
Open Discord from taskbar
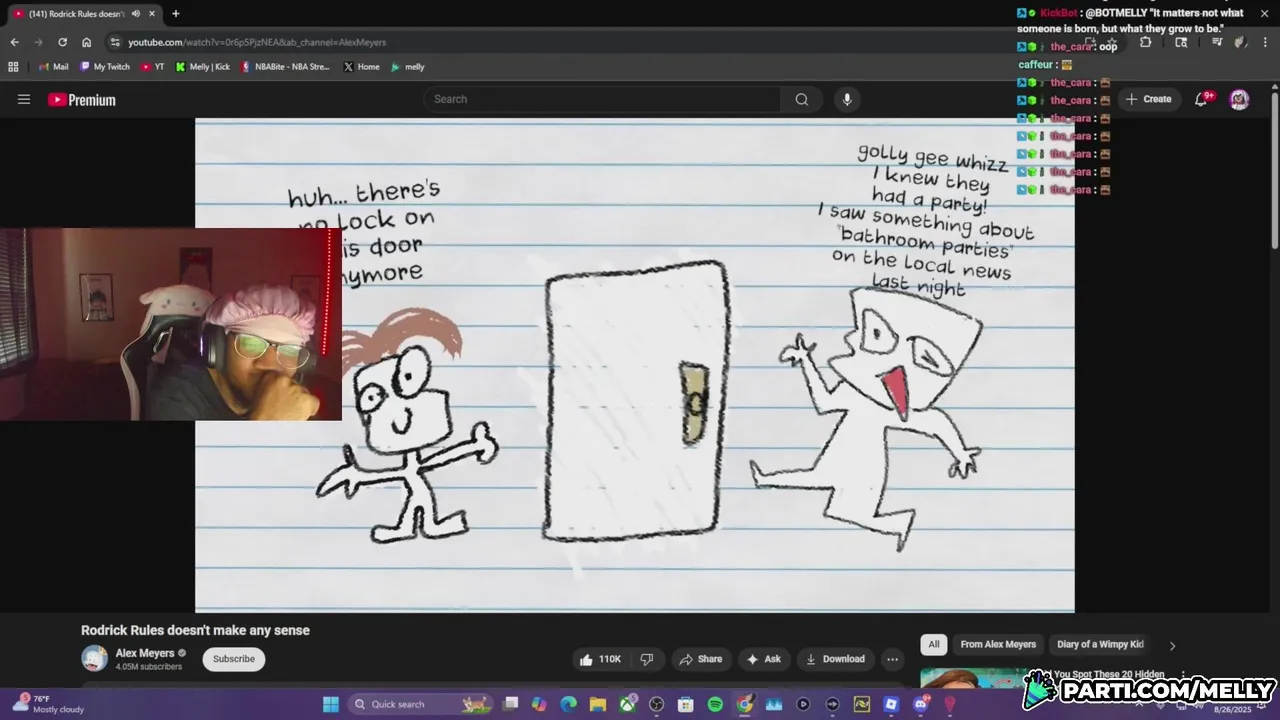pyautogui.click(x=921, y=704)
